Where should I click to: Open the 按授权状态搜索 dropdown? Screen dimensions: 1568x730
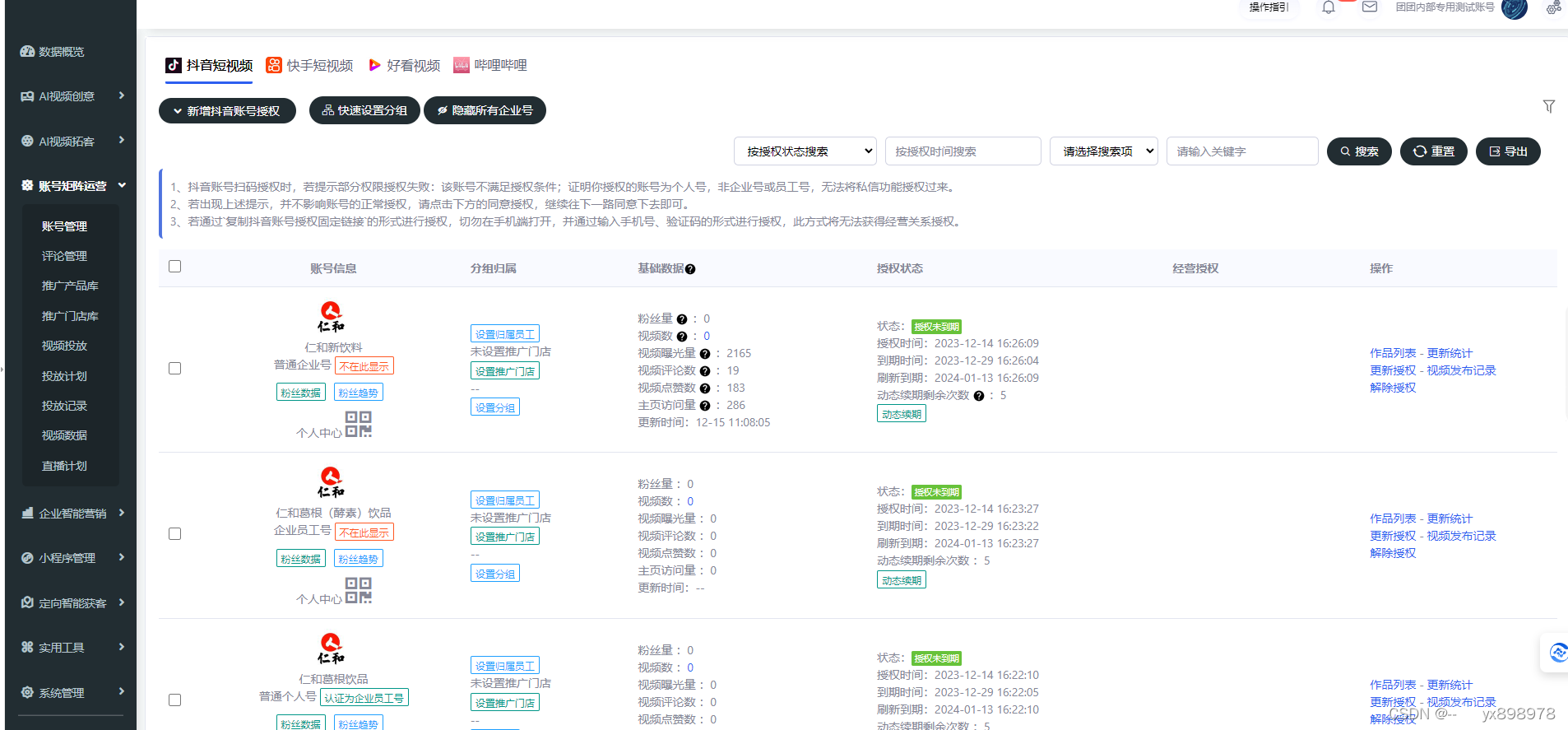[806, 151]
